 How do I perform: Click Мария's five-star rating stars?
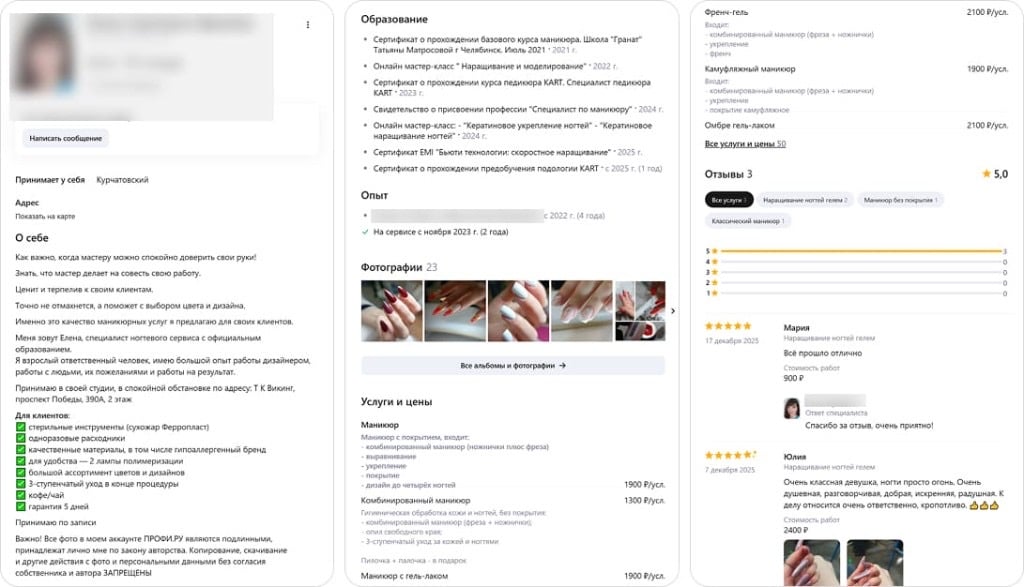pos(727,325)
